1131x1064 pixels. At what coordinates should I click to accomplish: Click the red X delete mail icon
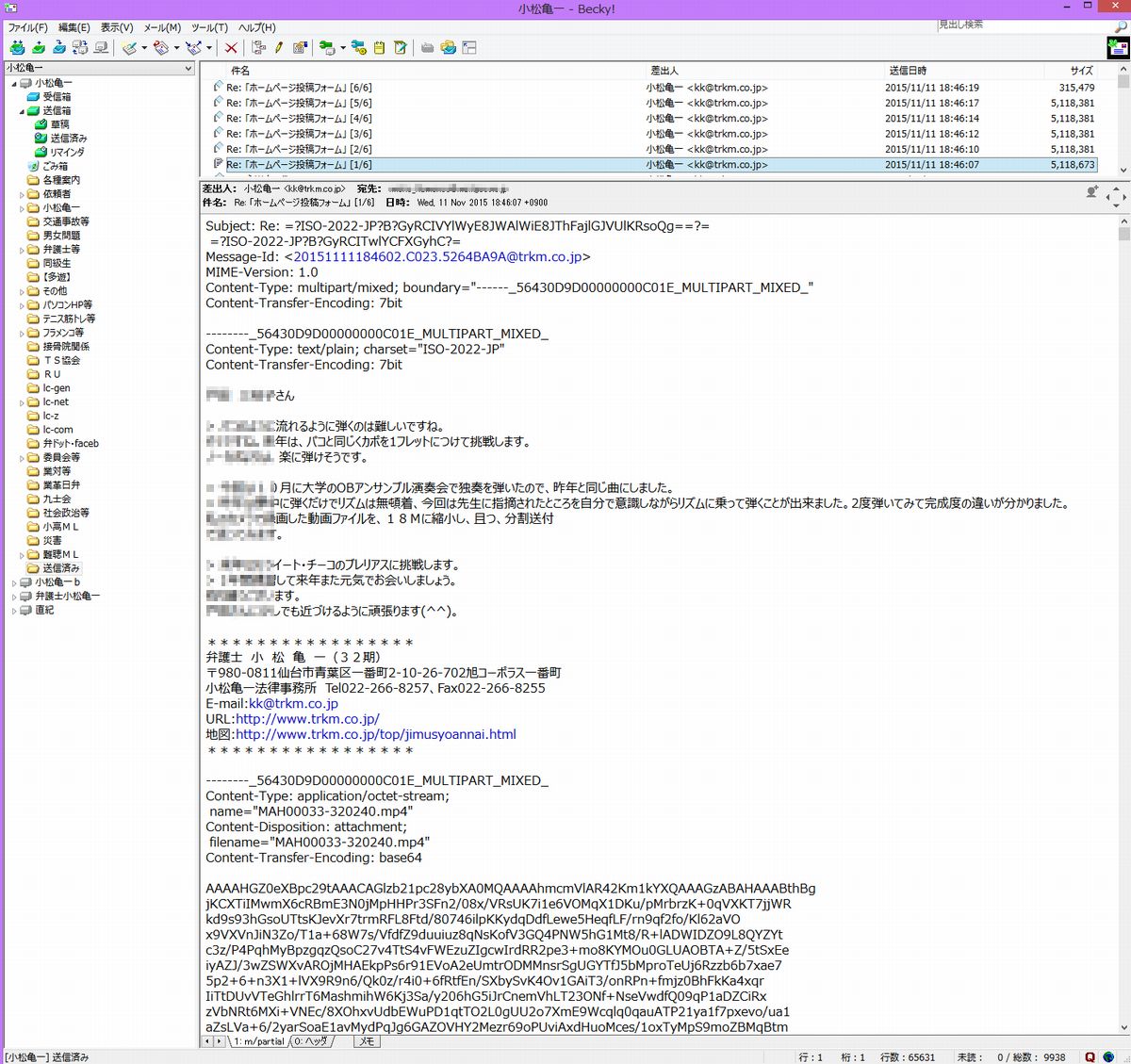231,48
